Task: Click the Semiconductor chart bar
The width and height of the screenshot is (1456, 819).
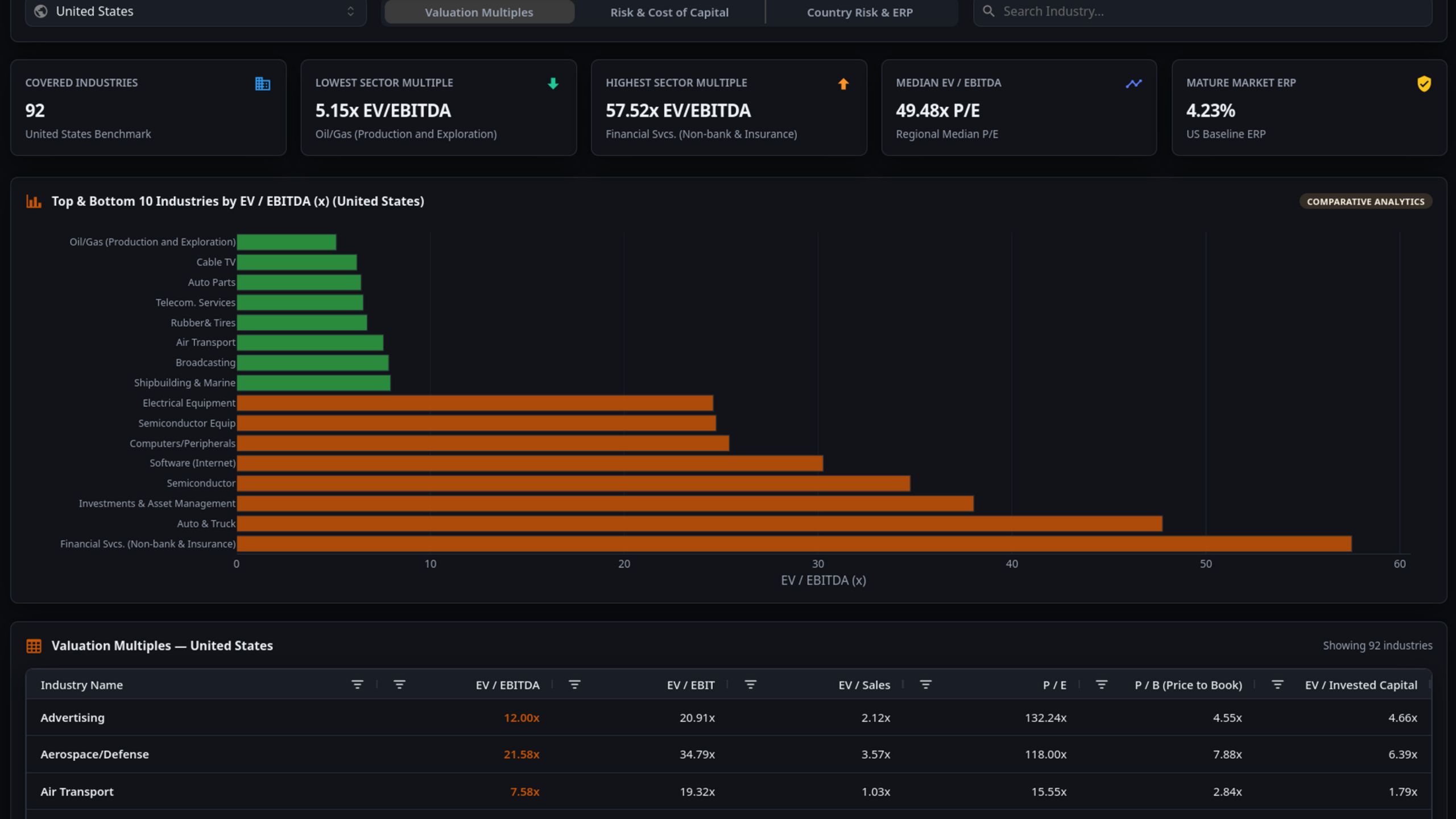Action: (x=573, y=483)
